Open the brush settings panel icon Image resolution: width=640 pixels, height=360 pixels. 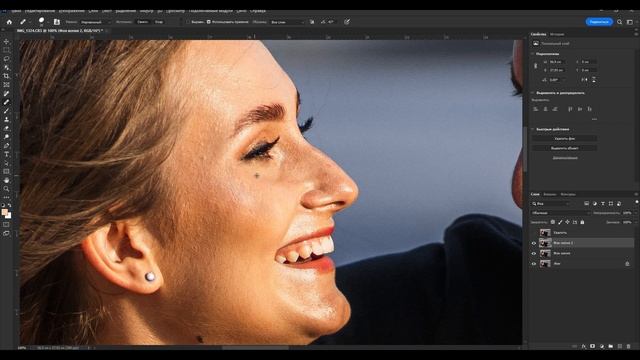[57, 22]
